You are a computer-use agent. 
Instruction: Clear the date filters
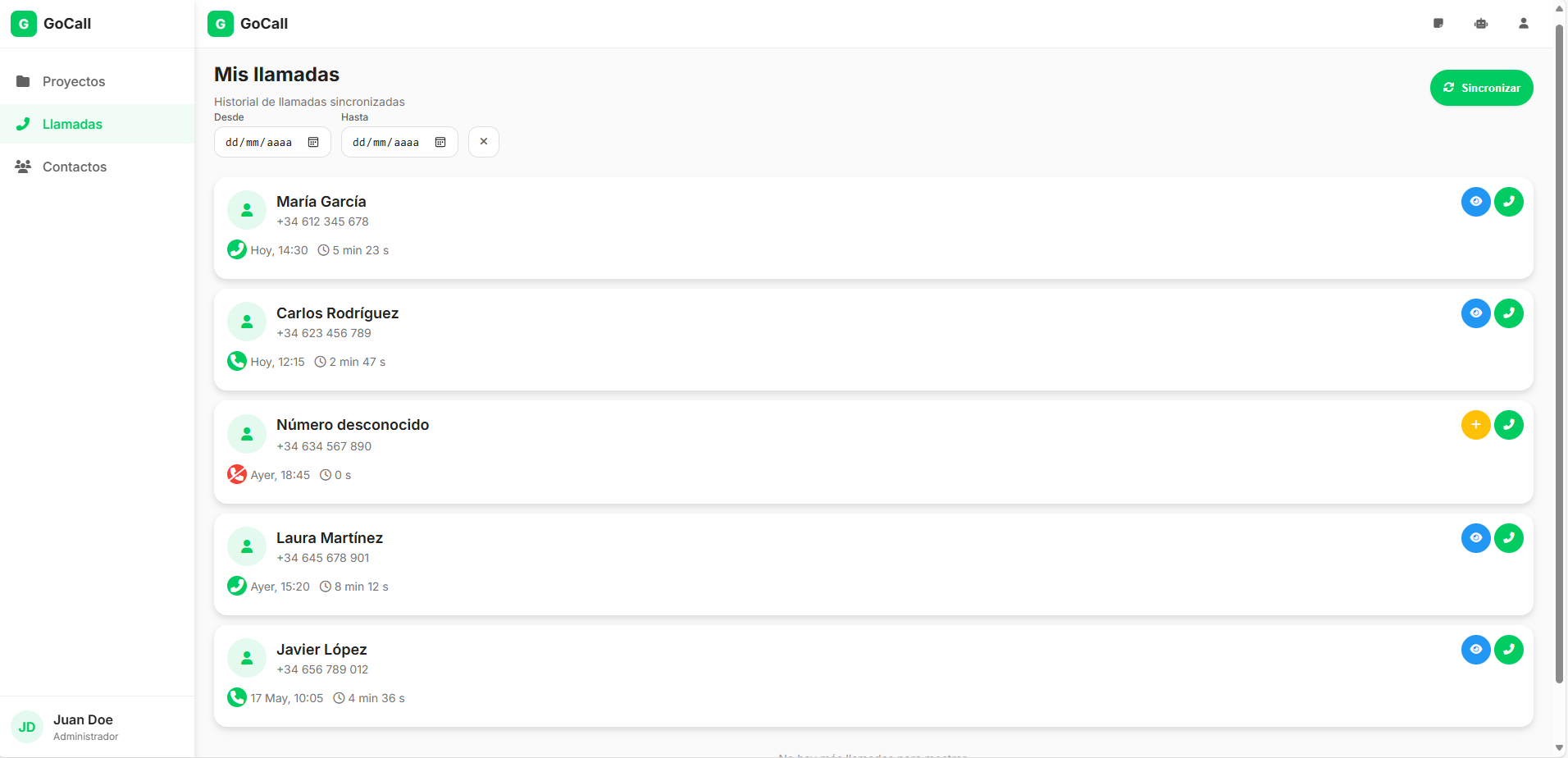484,142
